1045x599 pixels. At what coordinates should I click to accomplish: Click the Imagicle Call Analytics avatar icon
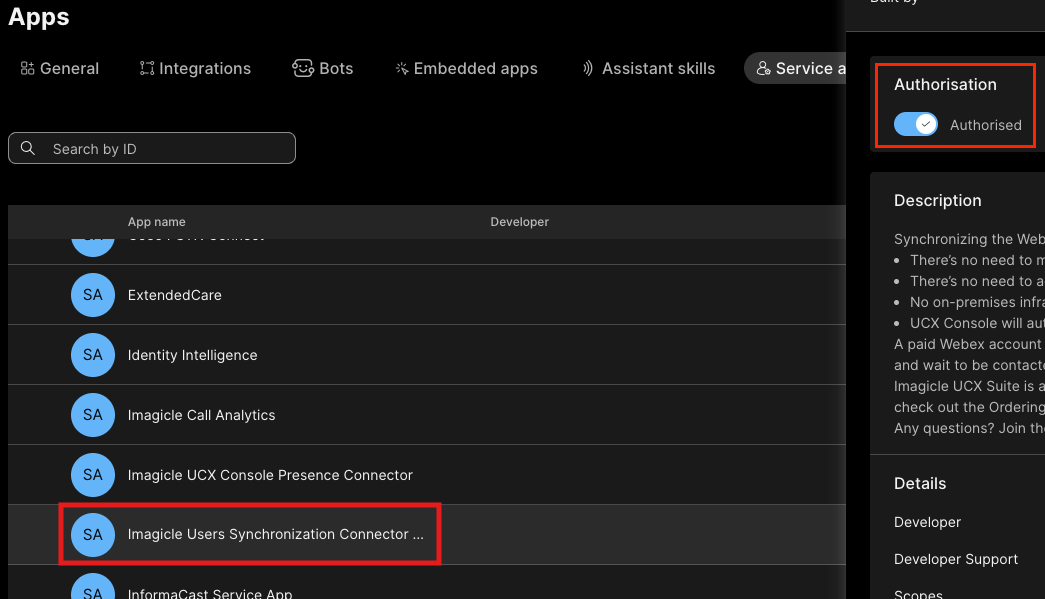pyautogui.click(x=93, y=415)
